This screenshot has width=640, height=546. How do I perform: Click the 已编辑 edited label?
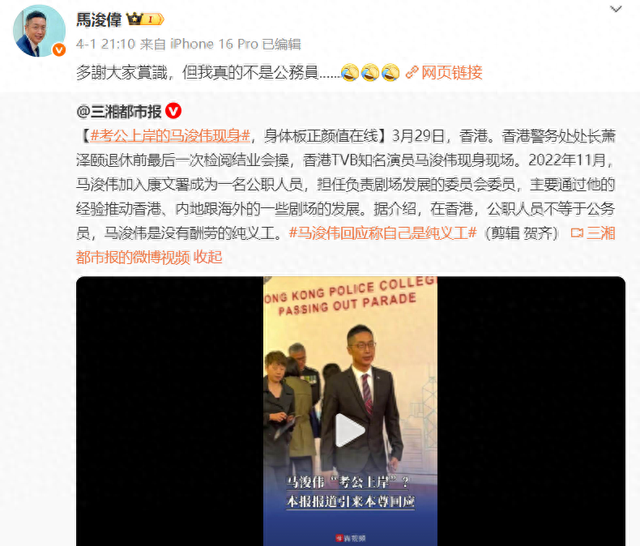click(x=282, y=44)
